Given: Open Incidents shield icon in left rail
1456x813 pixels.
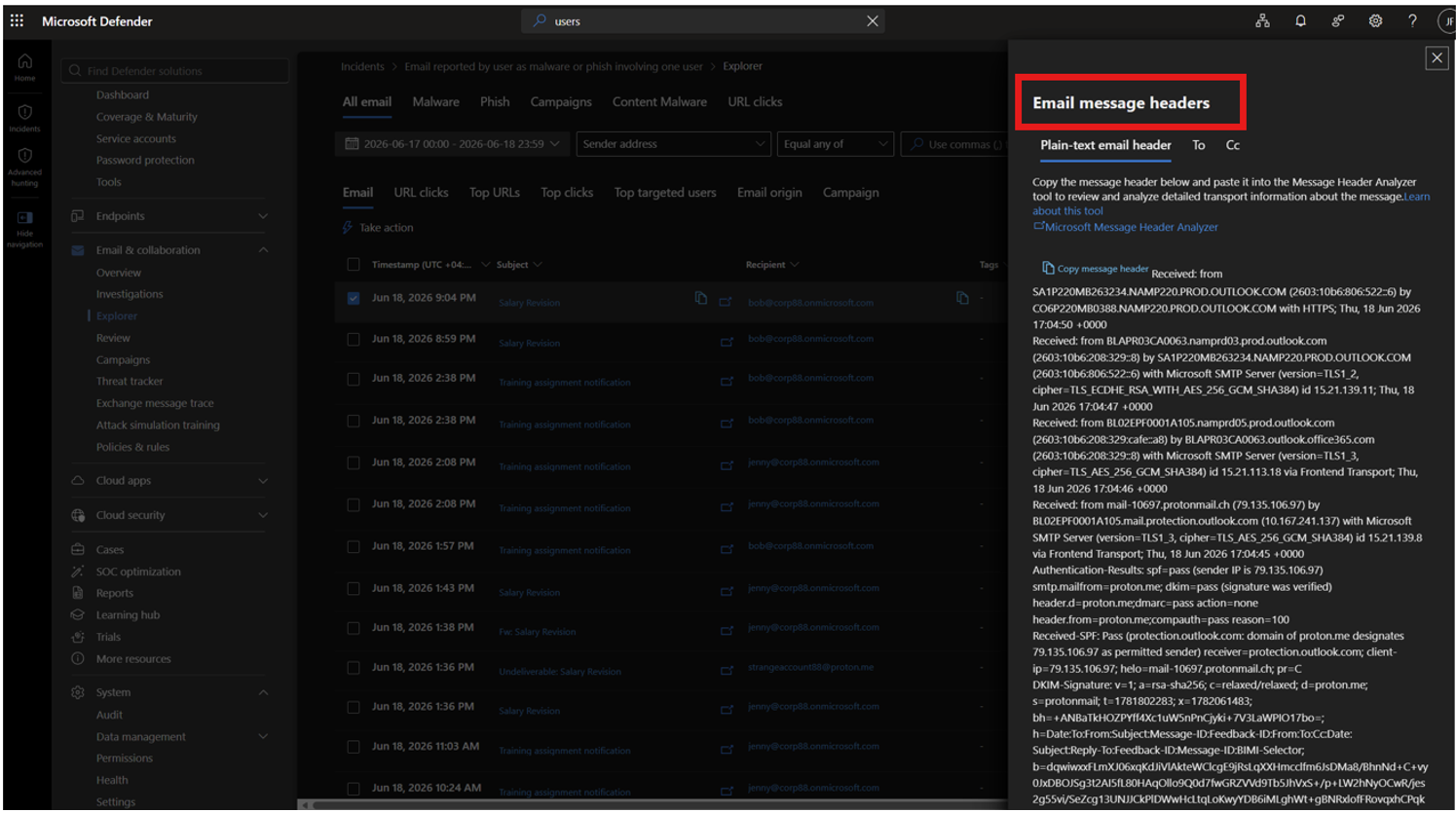Looking at the screenshot, I should pos(24,117).
